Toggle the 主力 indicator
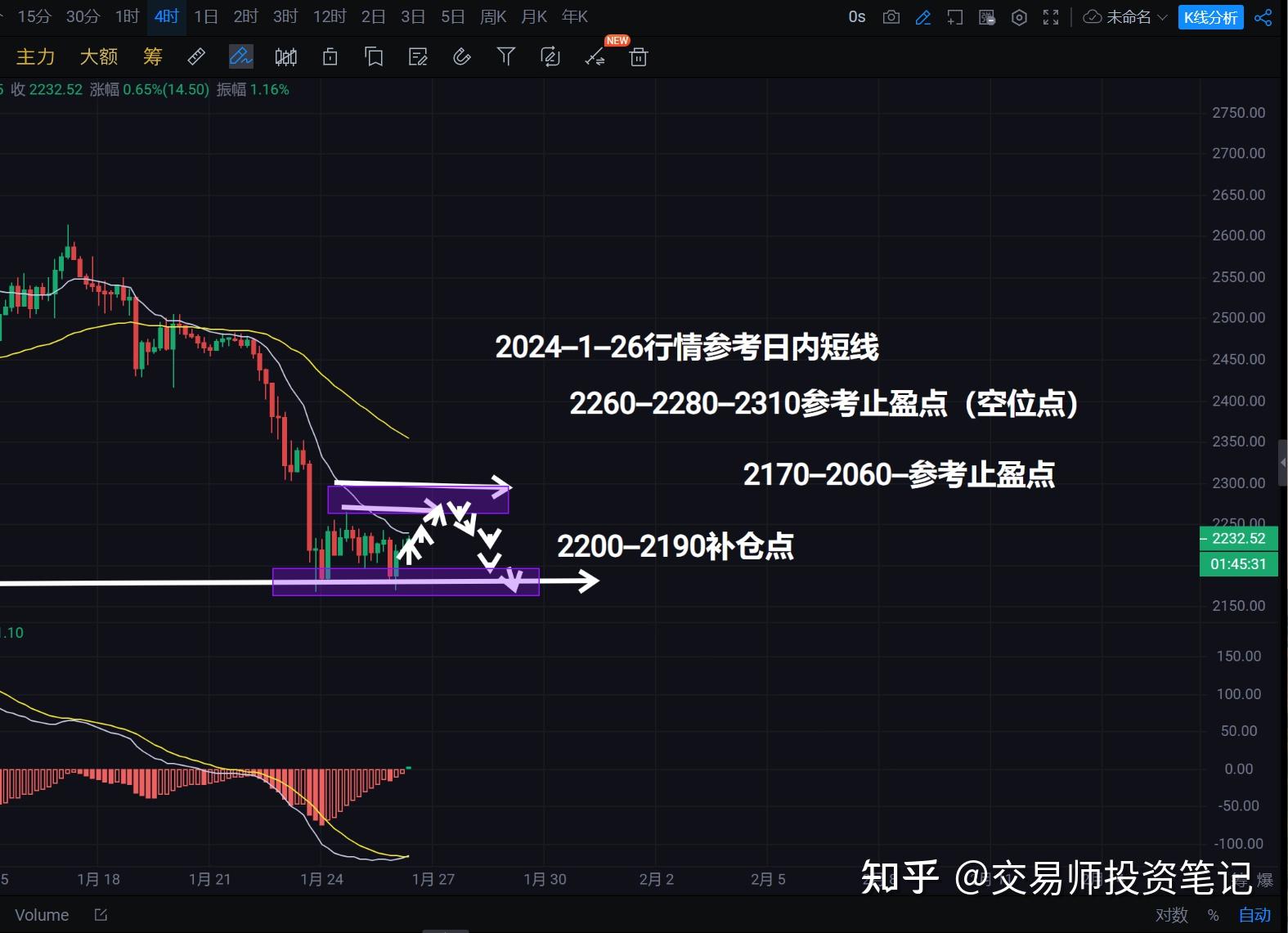This screenshot has height=933, width=1288. pos(35,56)
